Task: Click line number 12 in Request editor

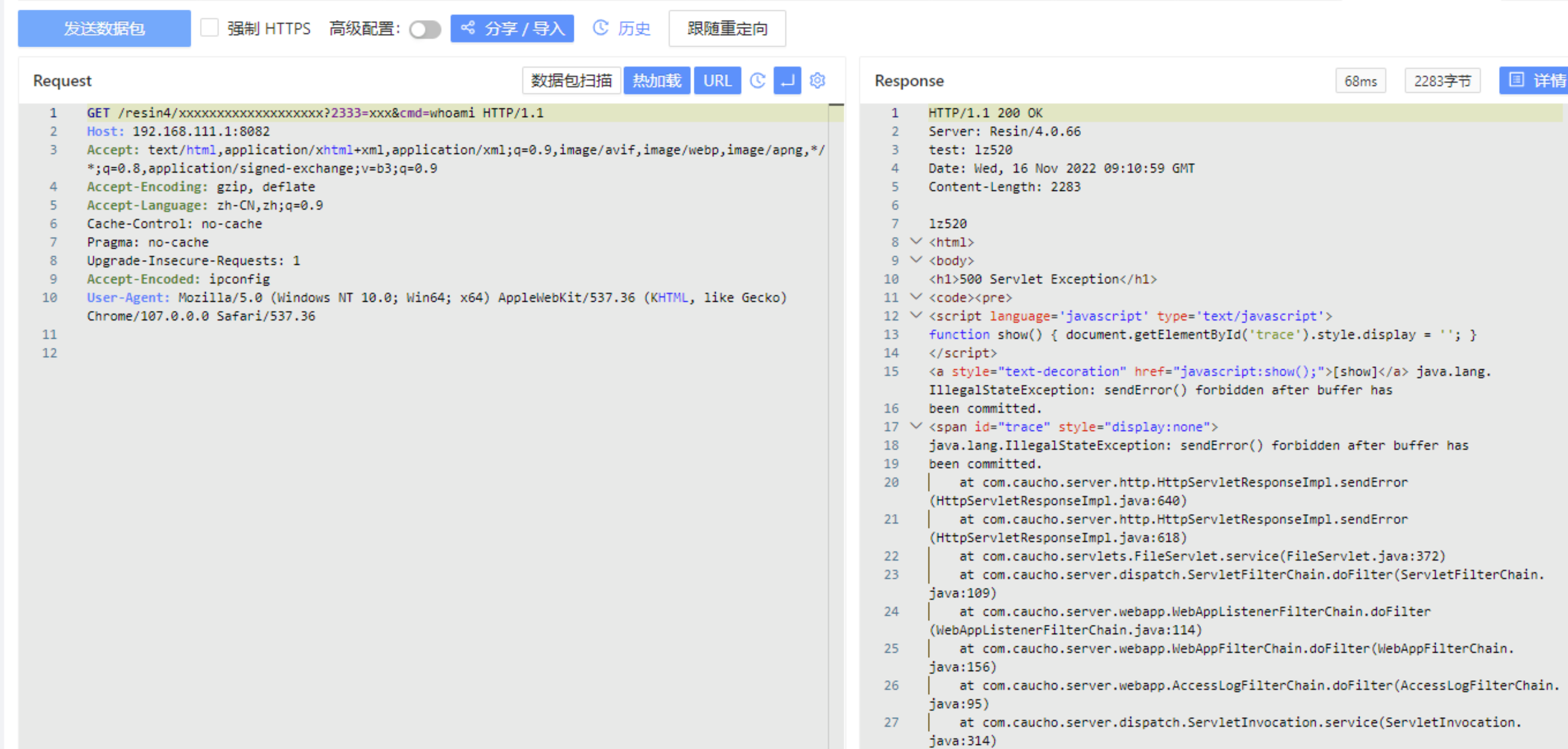Action: (49, 352)
